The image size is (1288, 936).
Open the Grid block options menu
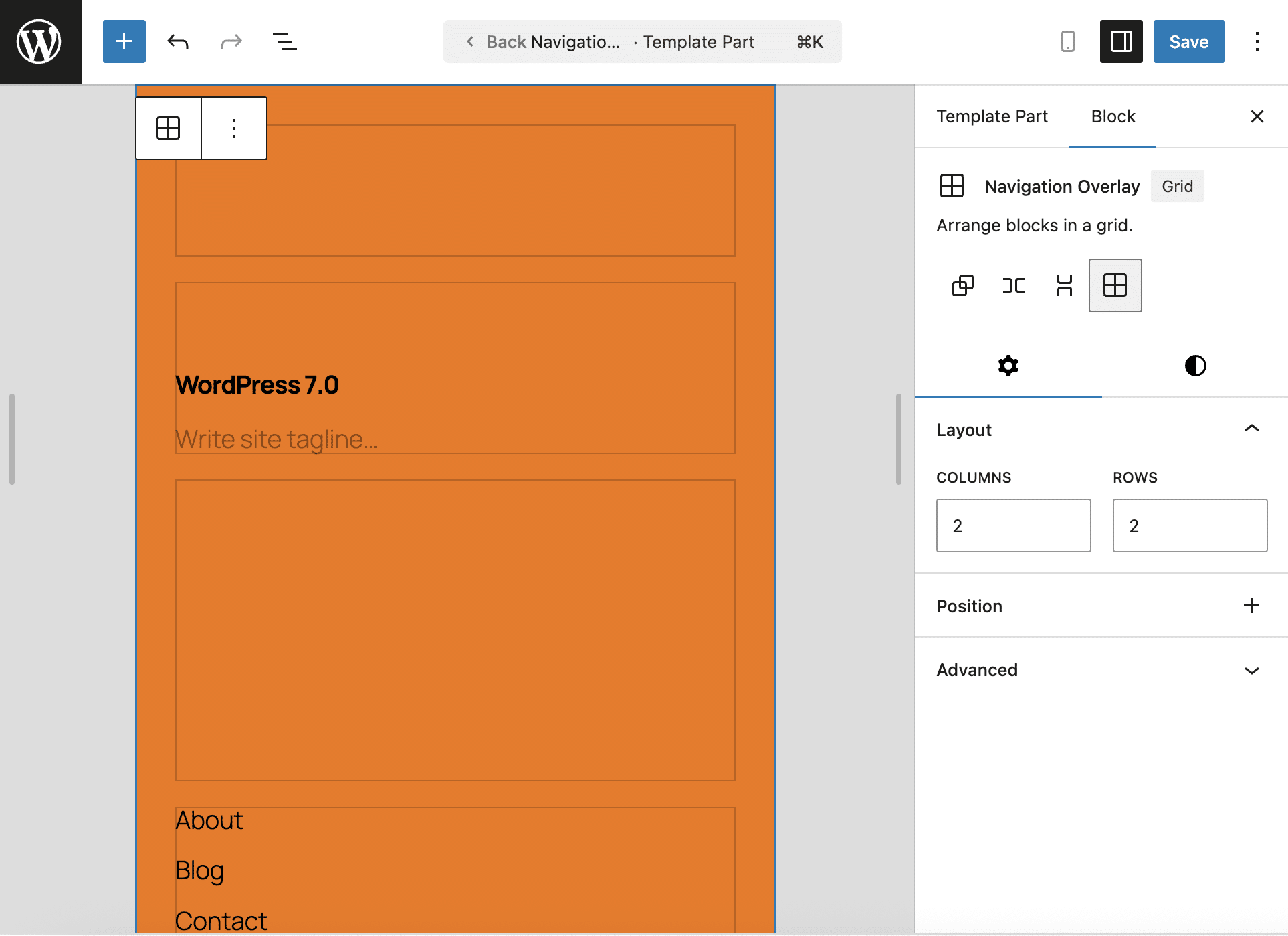click(233, 128)
